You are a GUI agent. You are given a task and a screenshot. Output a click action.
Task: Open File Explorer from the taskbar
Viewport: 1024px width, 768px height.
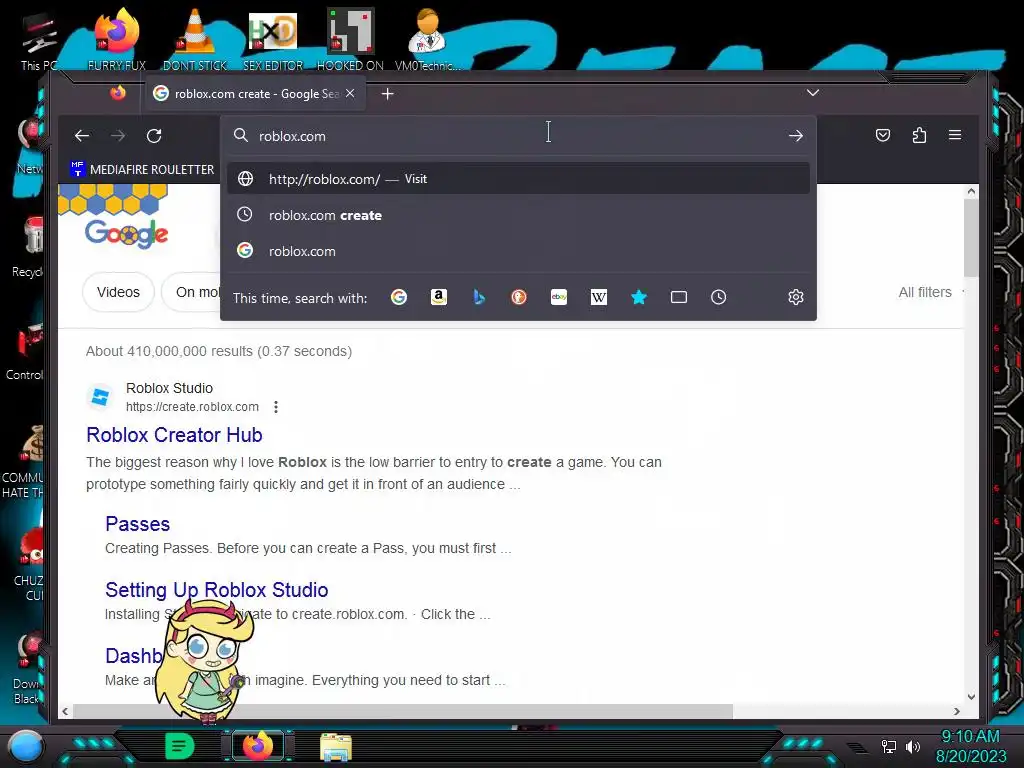(336, 747)
